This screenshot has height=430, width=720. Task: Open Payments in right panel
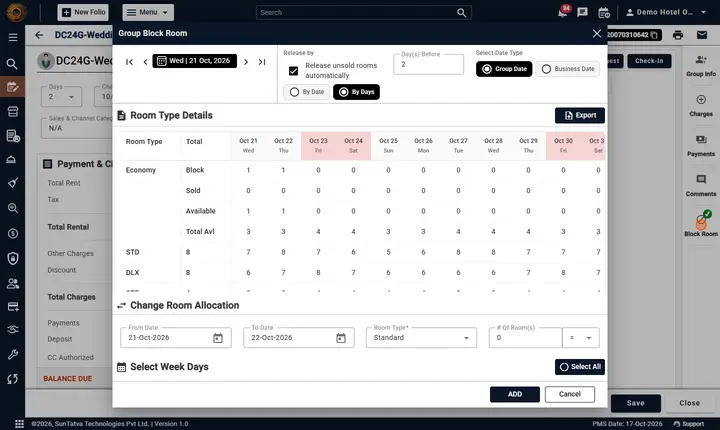[701, 146]
